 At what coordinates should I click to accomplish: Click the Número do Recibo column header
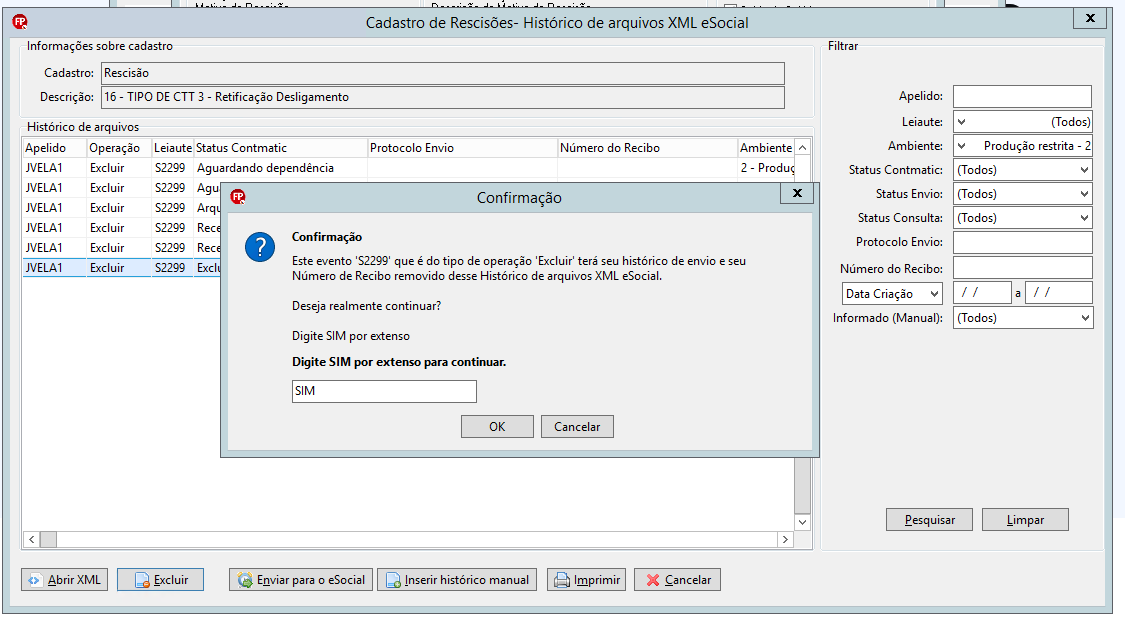coord(648,148)
